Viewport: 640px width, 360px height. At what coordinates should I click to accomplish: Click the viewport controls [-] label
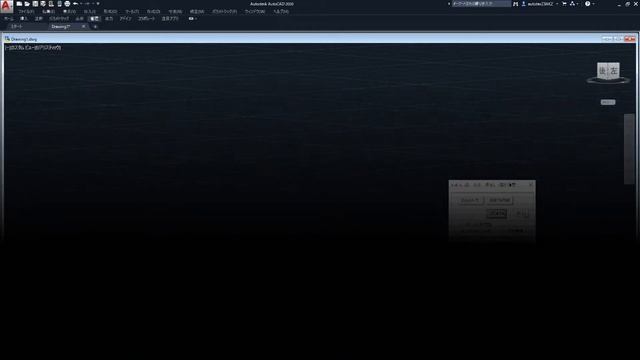pyautogui.click(x=6, y=48)
